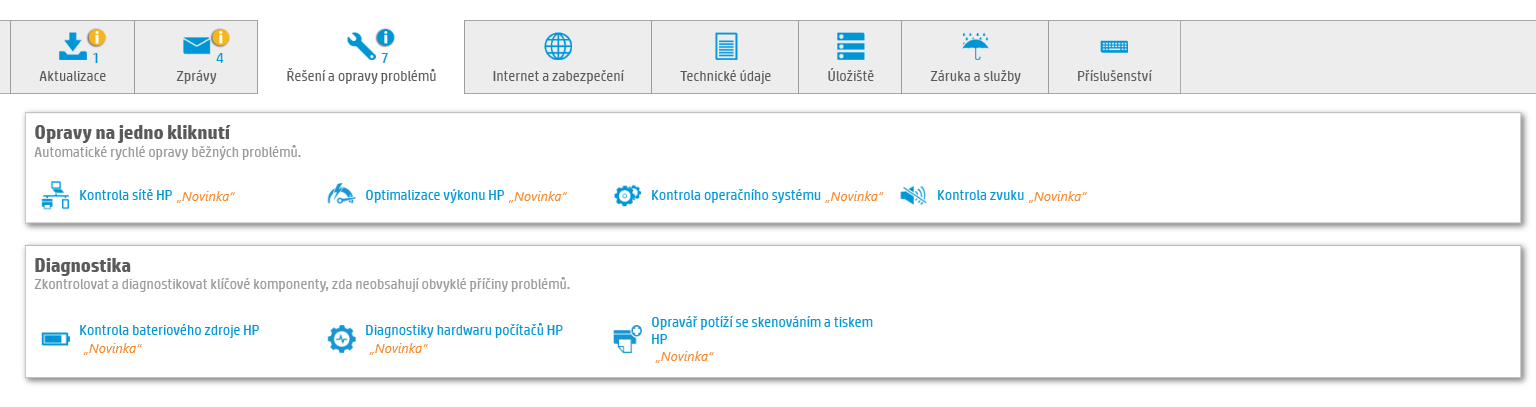Screen dimensions: 1536x407
Task: Click the hardware diagnostics gear icon
Action: 341,338
